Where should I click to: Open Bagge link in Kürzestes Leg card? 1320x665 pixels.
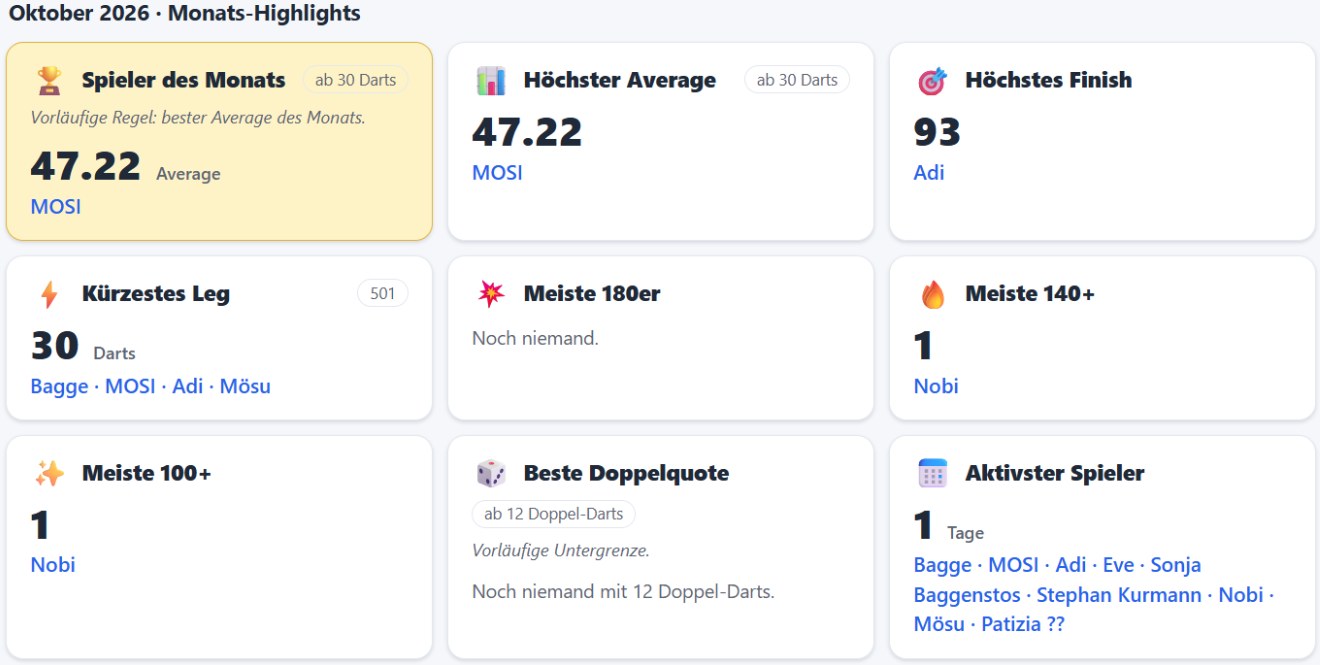point(59,386)
